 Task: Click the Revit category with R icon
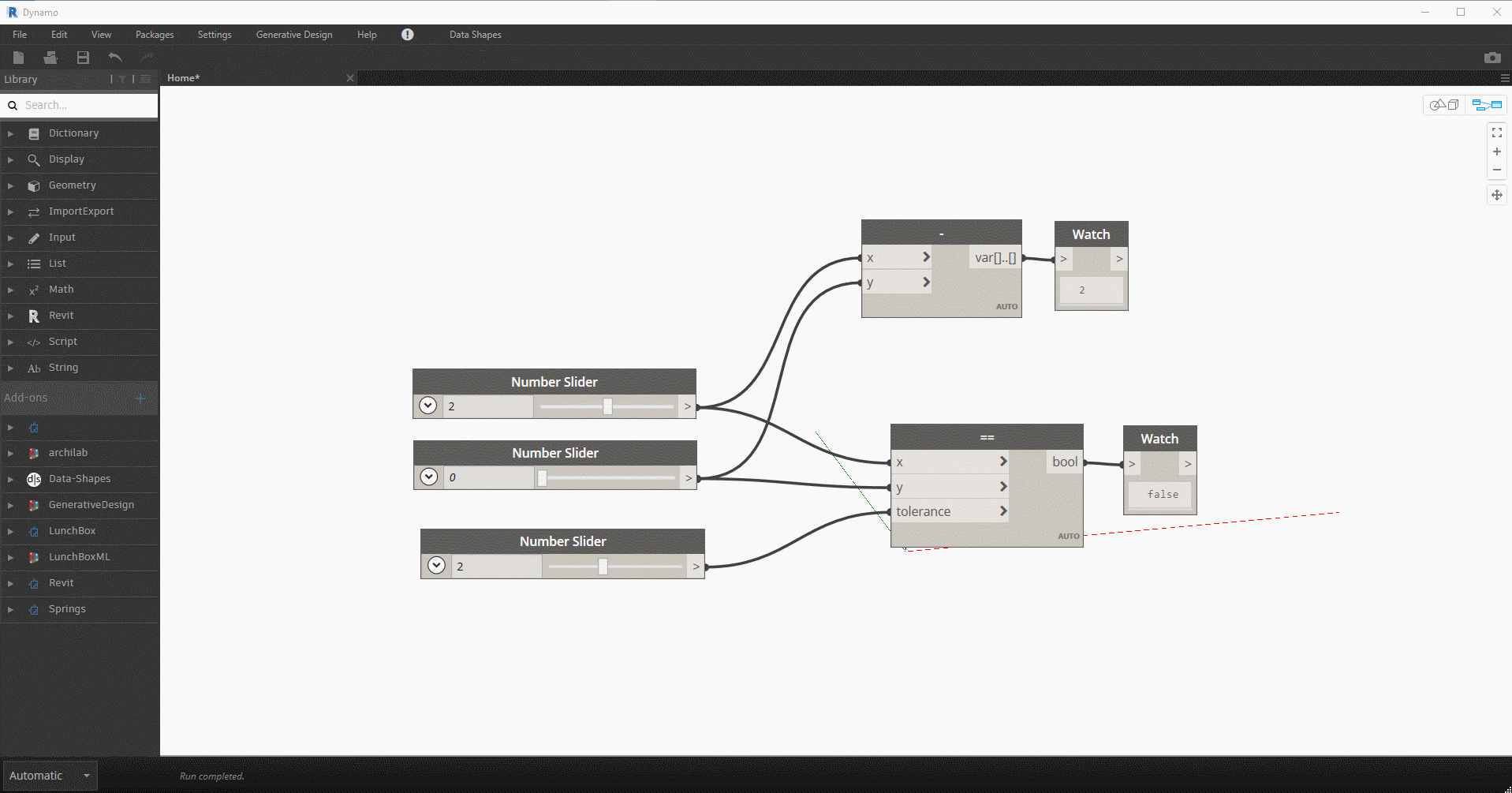click(79, 316)
